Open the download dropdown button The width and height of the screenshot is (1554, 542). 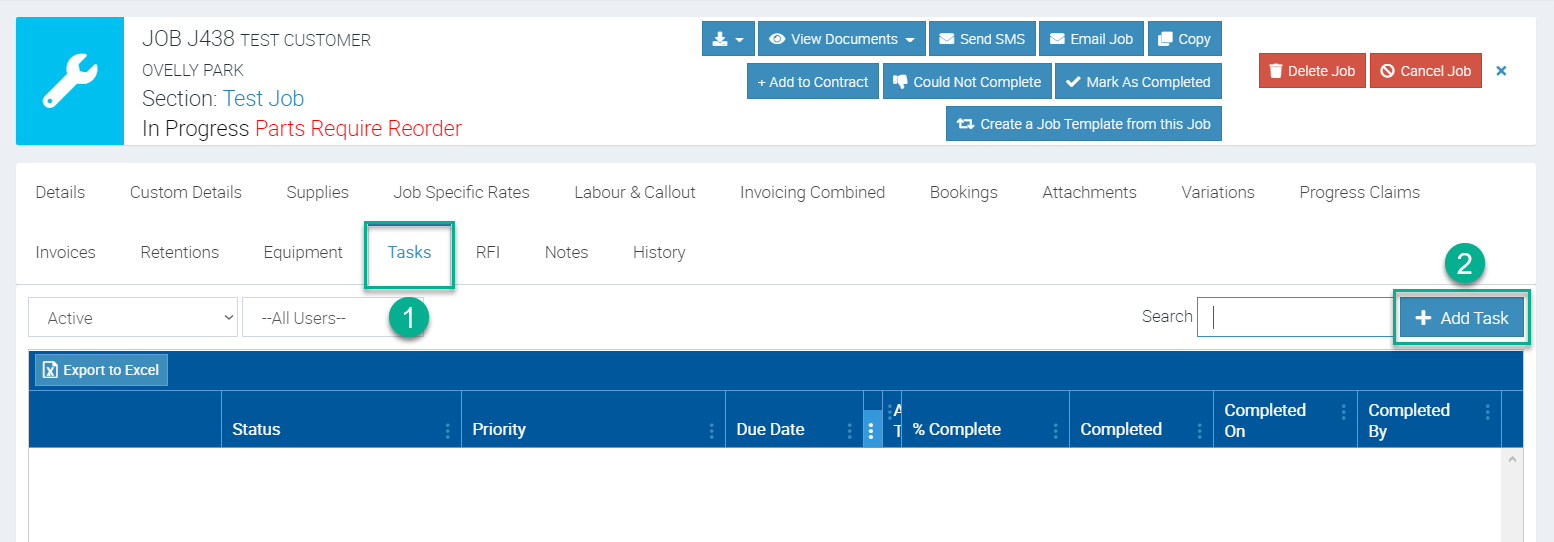coord(728,39)
